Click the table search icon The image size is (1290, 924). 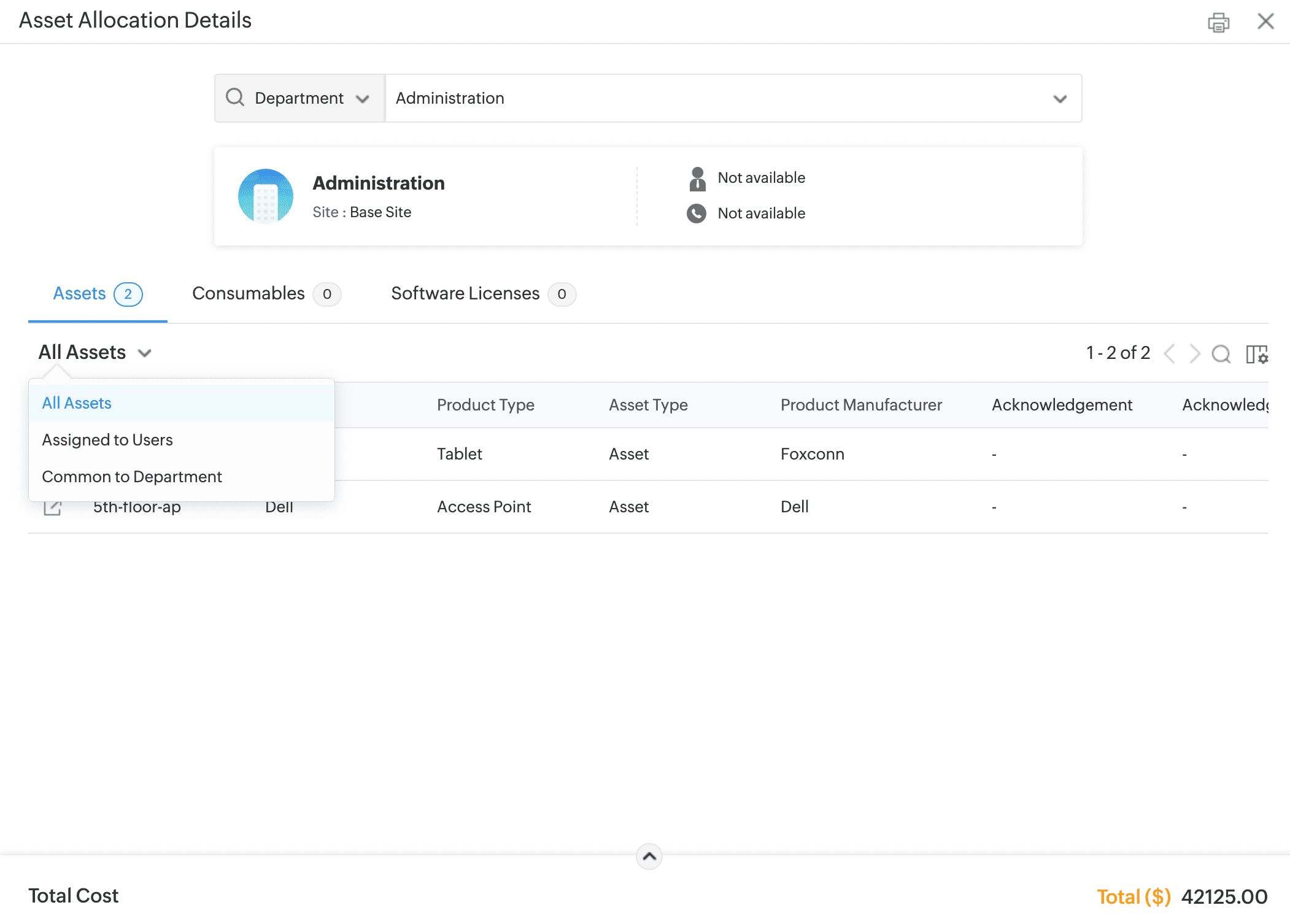[1221, 354]
